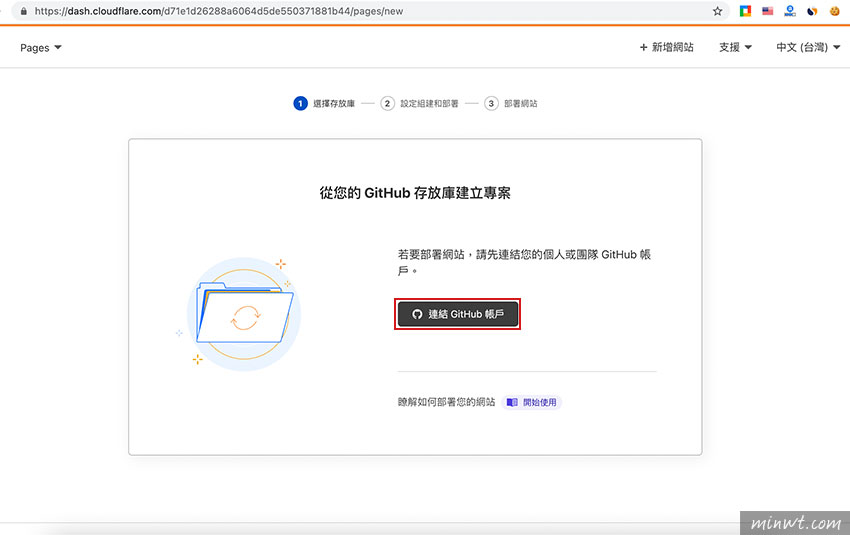
Task: Click 新增網站 to add a site
Action: point(666,47)
